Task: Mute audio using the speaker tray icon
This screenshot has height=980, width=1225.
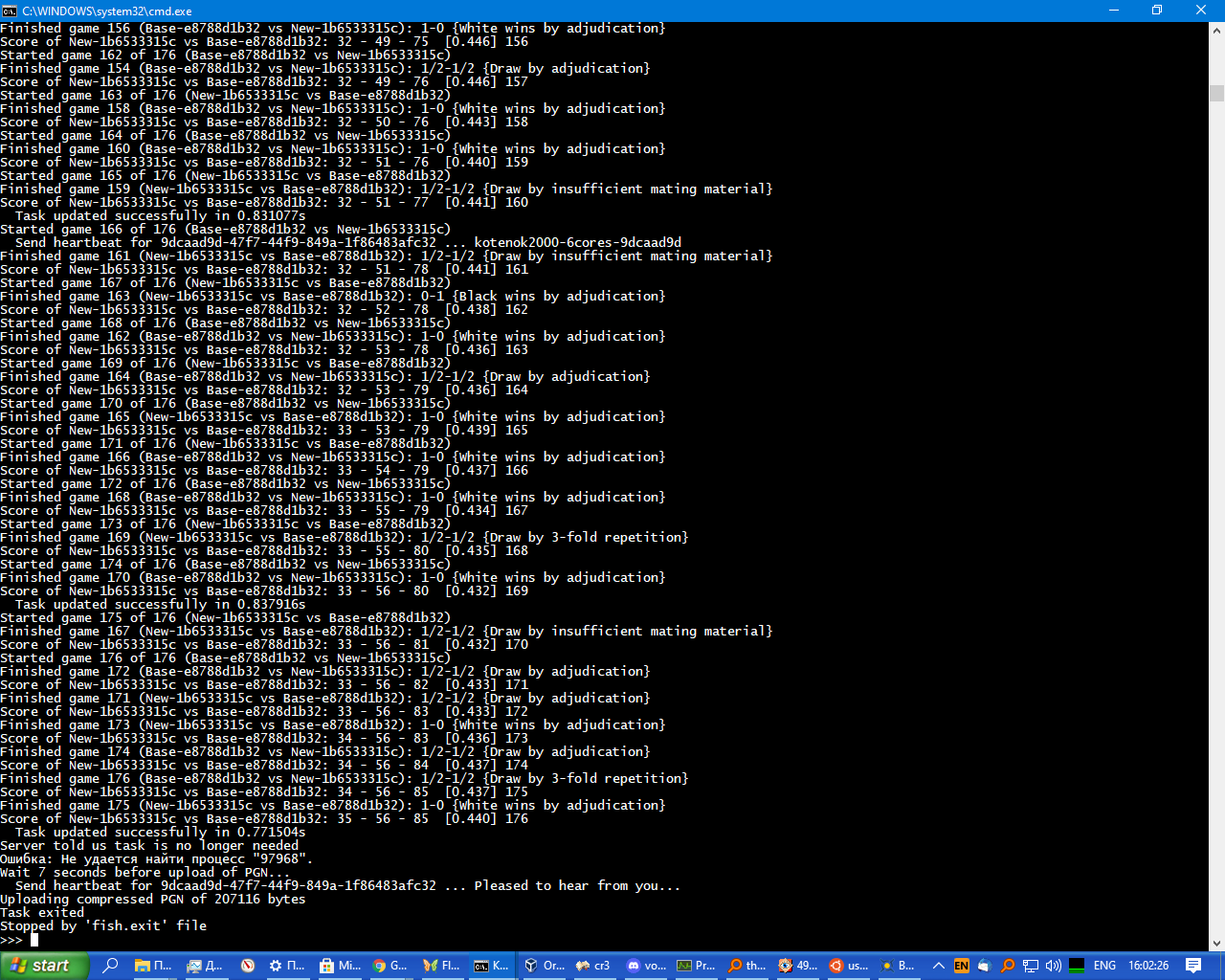Action: [x=1053, y=966]
